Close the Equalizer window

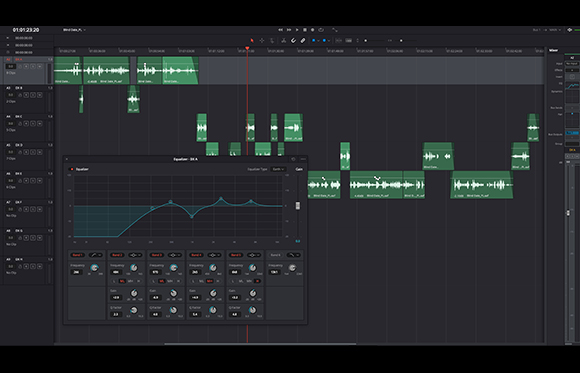tap(67, 159)
